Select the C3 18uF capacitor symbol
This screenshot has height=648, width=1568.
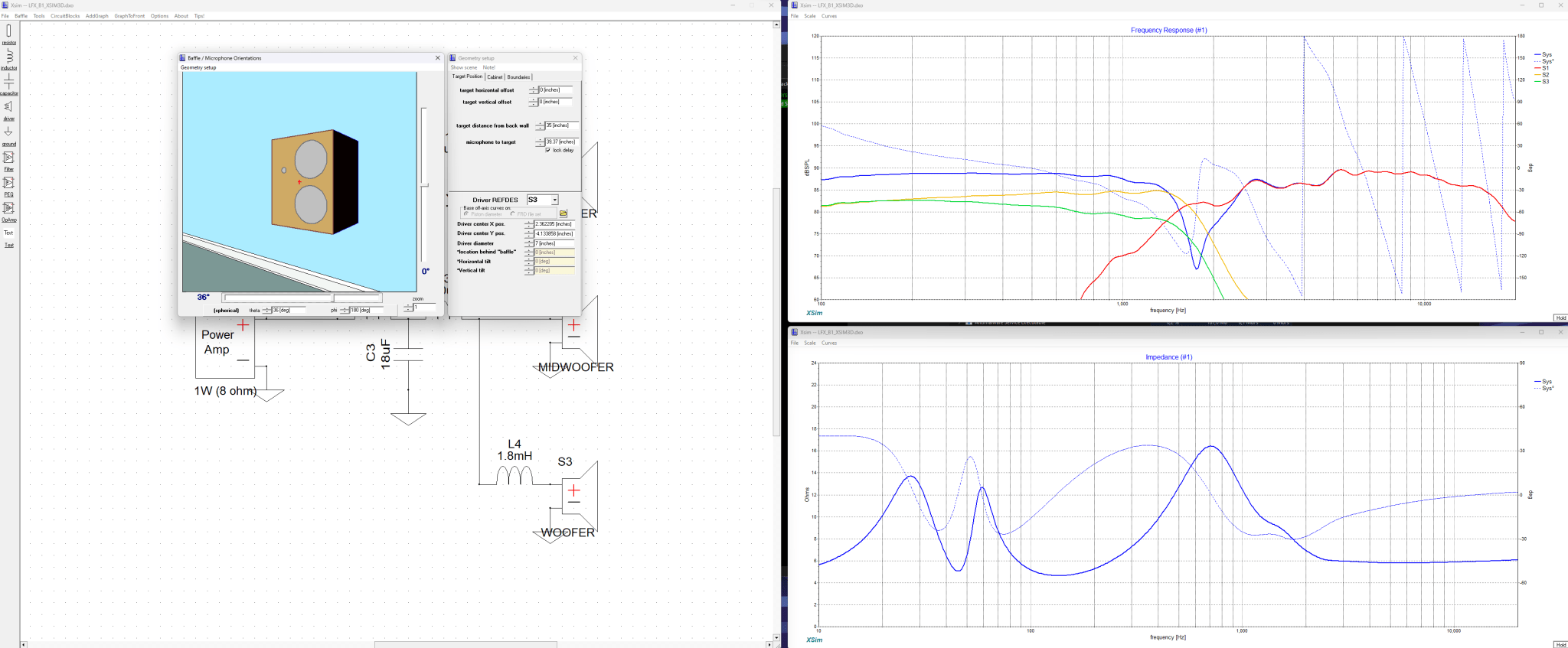[x=408, y=354]
